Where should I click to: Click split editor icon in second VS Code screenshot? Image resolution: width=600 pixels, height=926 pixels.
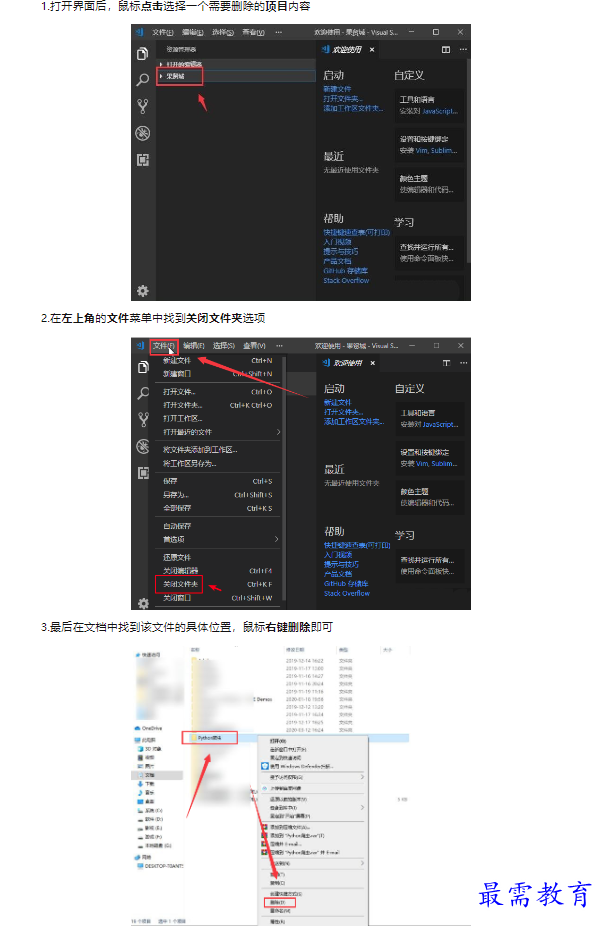(x=446, y=363)
